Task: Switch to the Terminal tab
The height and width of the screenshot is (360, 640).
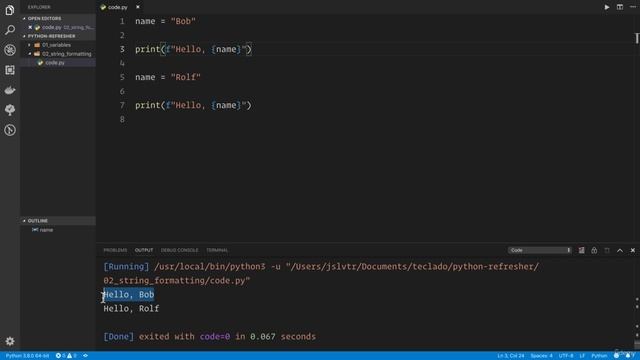Action: pyautogui.click(x=217, y=250)
